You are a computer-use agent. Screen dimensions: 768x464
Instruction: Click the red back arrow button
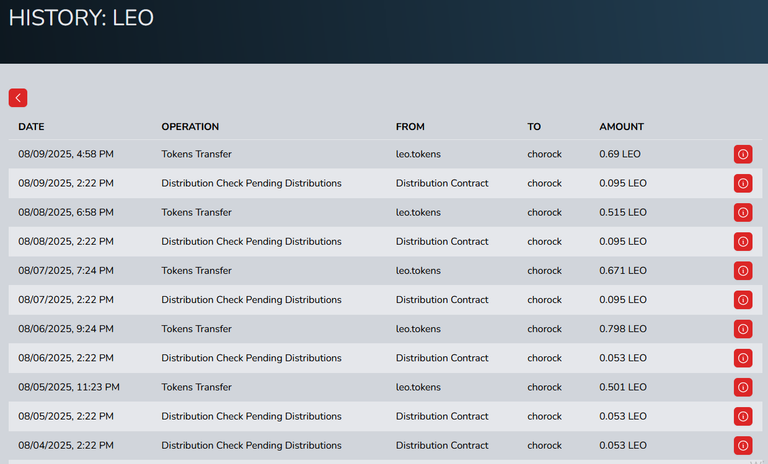point(18,98)
